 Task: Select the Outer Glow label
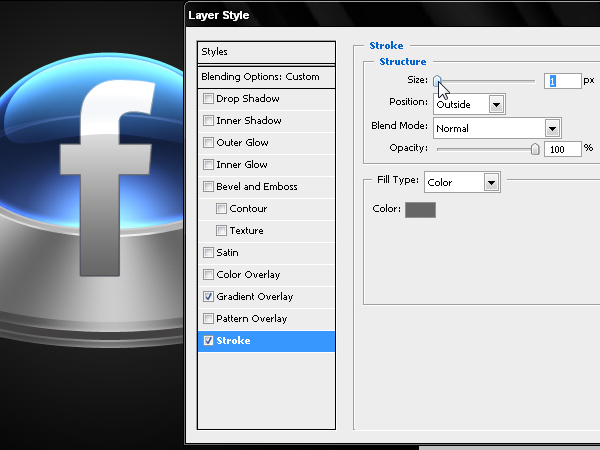click(x=242, y=143)
